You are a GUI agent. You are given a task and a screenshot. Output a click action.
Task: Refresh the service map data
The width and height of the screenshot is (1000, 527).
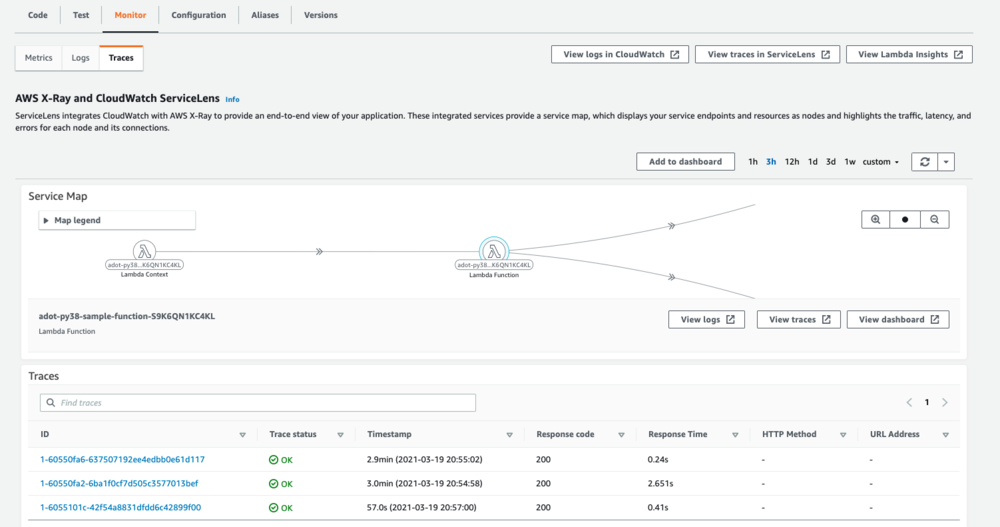pos(925,162)
